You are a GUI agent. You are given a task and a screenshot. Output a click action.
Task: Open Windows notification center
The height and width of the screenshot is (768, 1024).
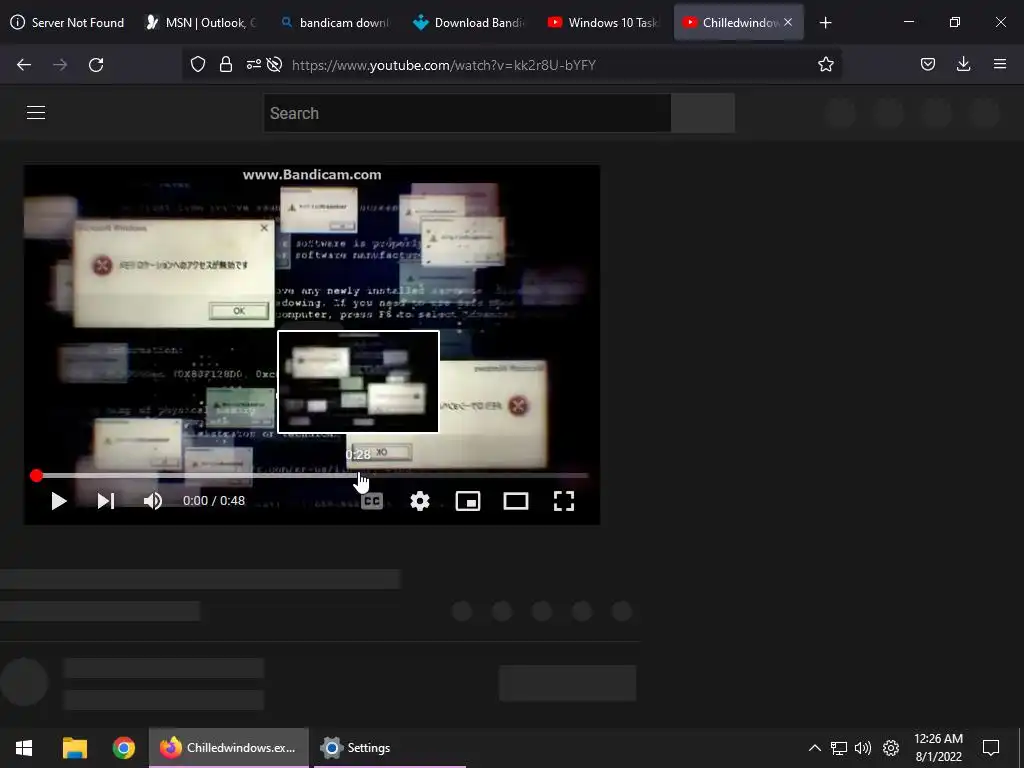[991, 748]
